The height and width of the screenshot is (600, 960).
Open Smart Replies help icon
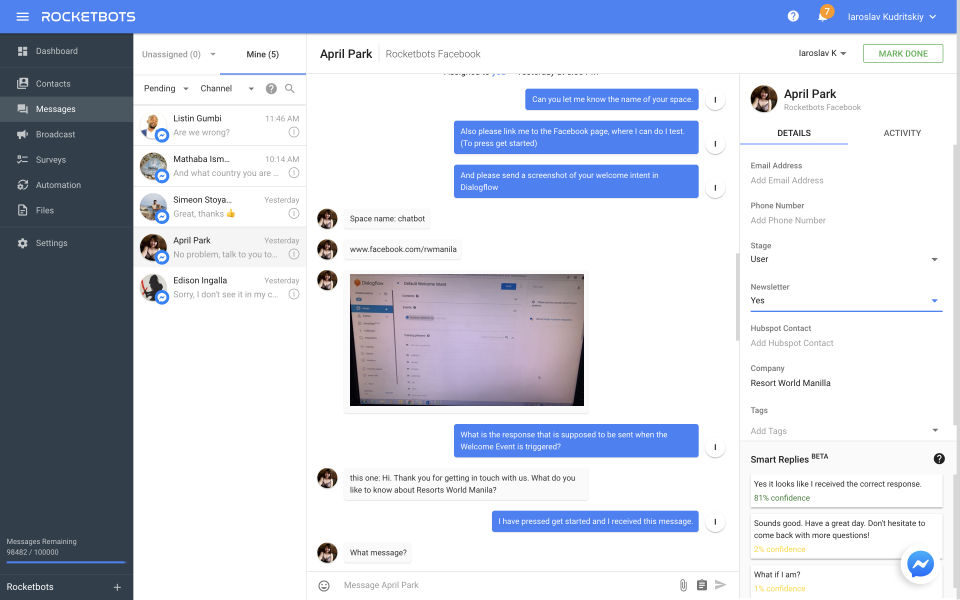(939, 459)
